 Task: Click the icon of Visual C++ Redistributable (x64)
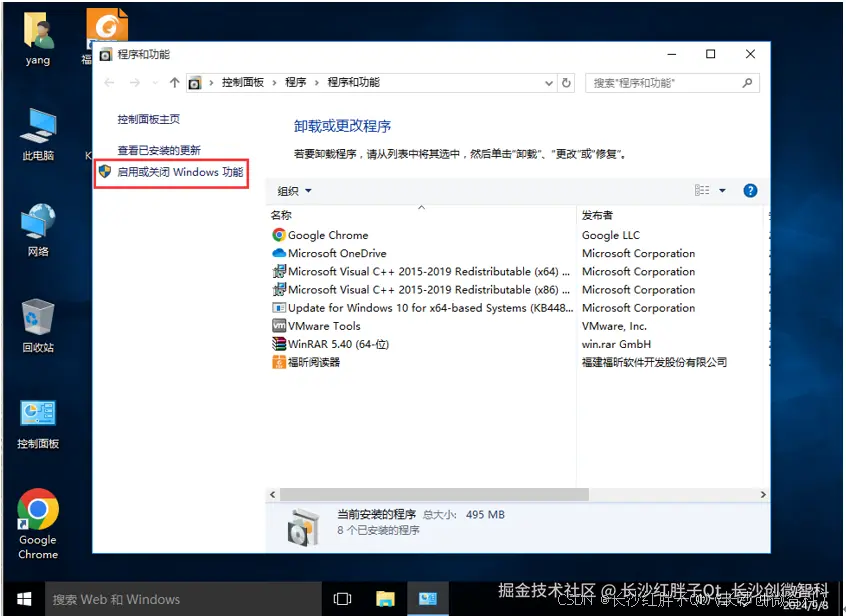[x=279, y=271]
